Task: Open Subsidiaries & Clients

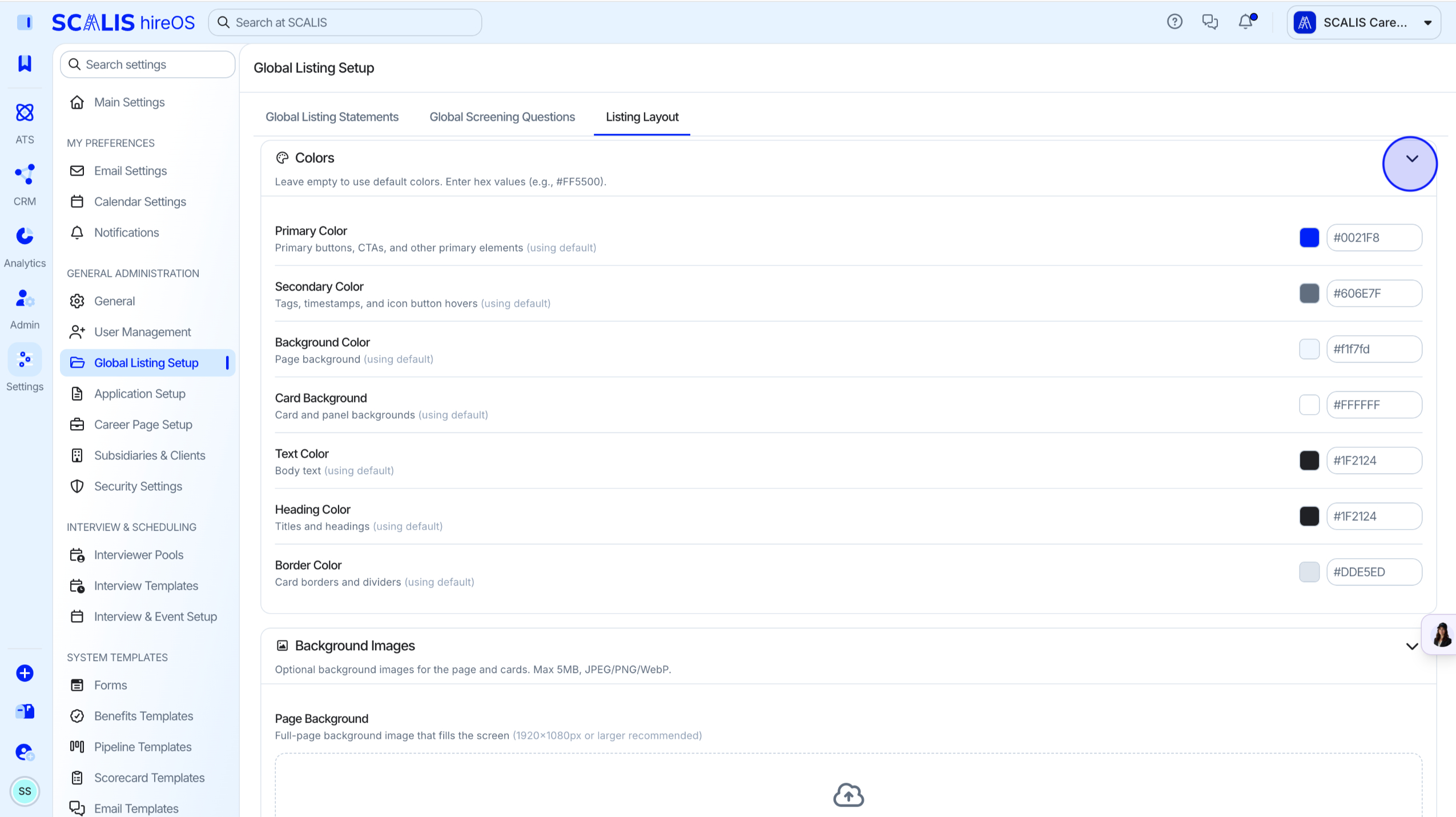Action: coord(147,455)
